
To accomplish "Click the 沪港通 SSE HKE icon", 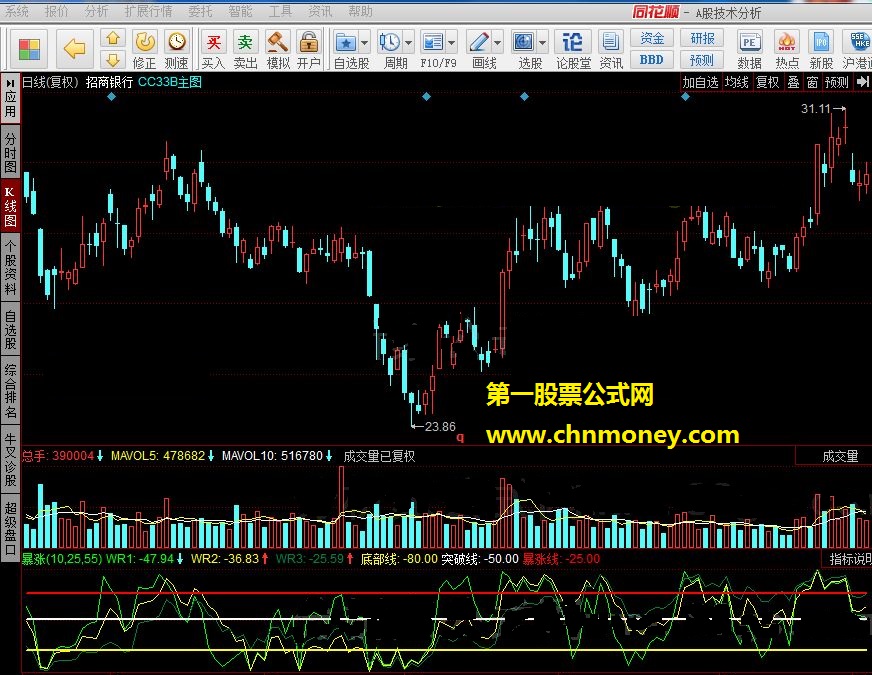I will click(859, 42).
